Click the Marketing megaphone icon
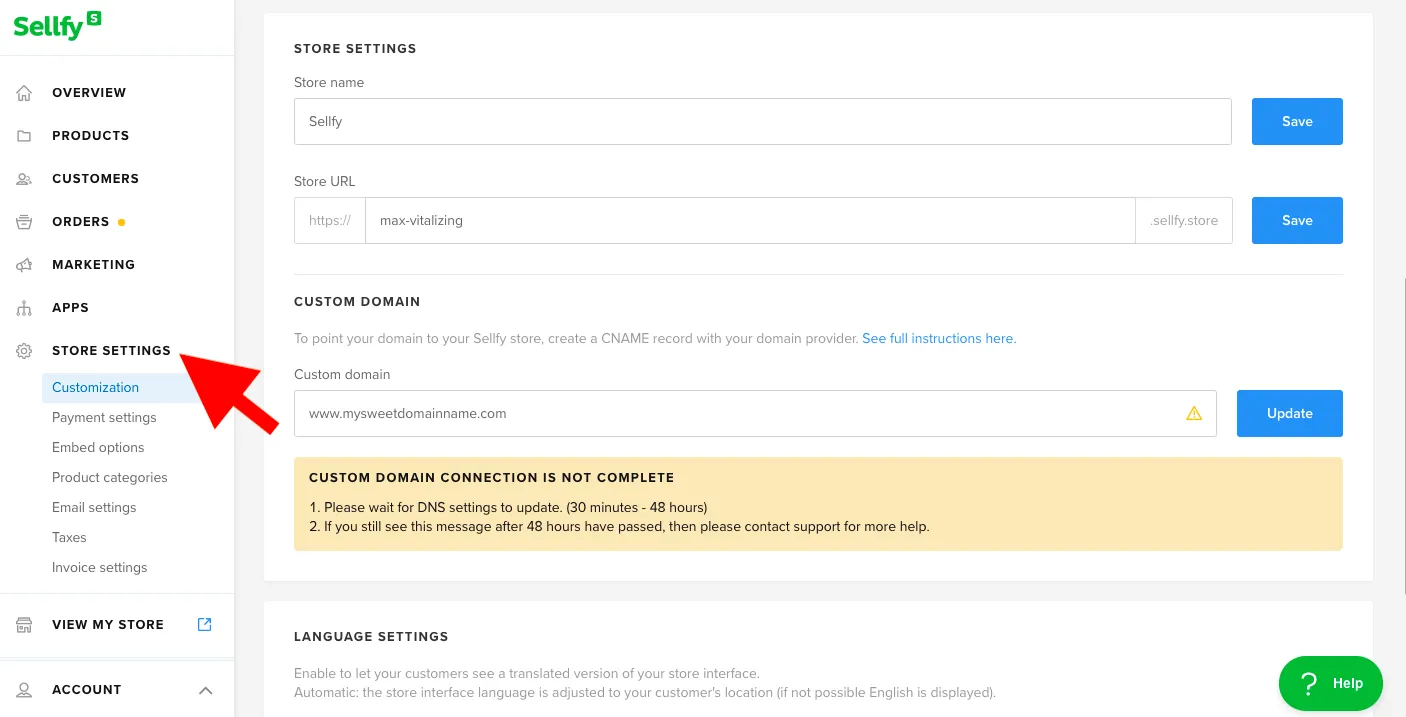The width and height of the screenshot is (1406, 717). [x=25, y=265]
